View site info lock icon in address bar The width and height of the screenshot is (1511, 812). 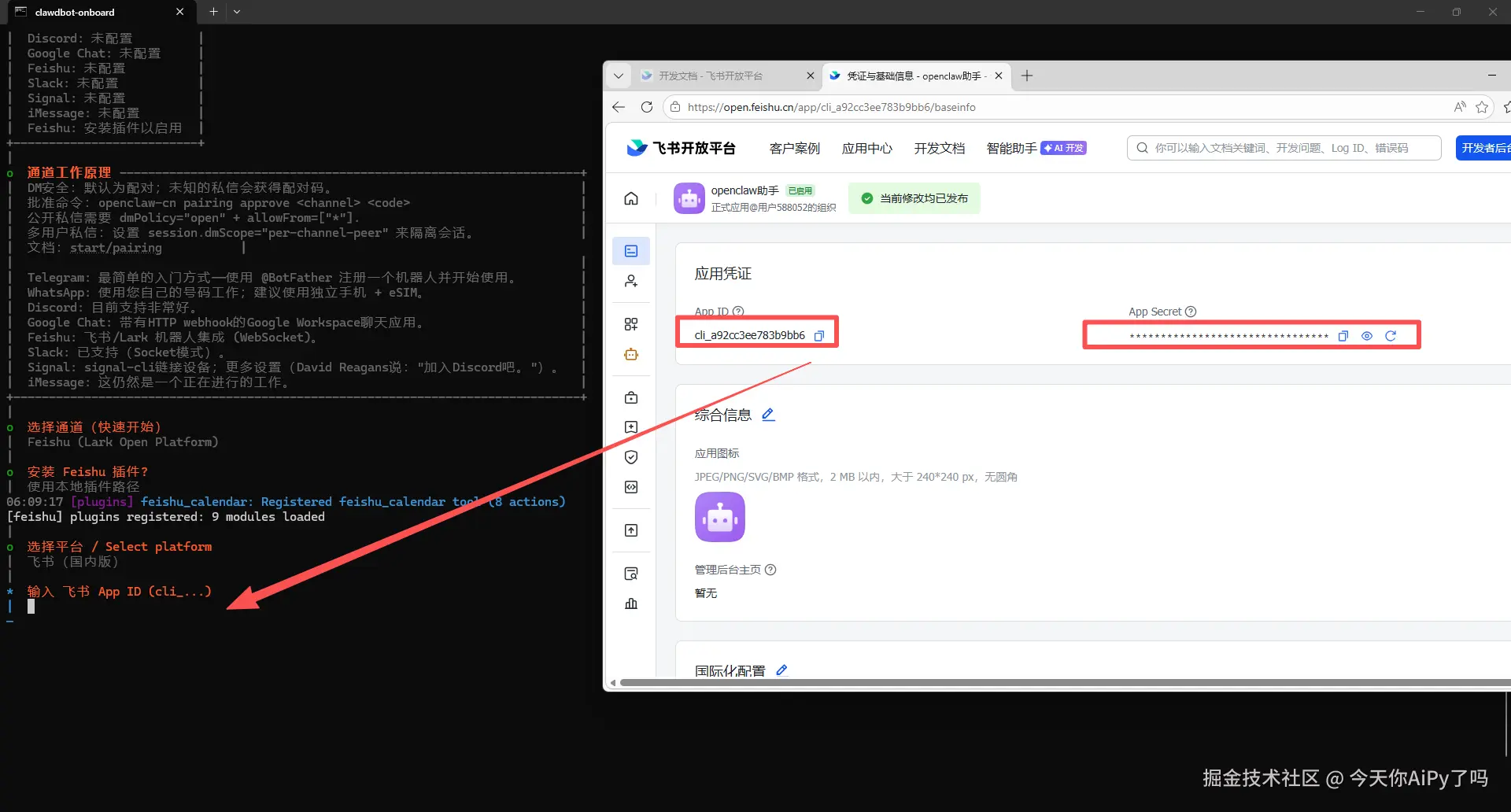(x=675, y=107)
